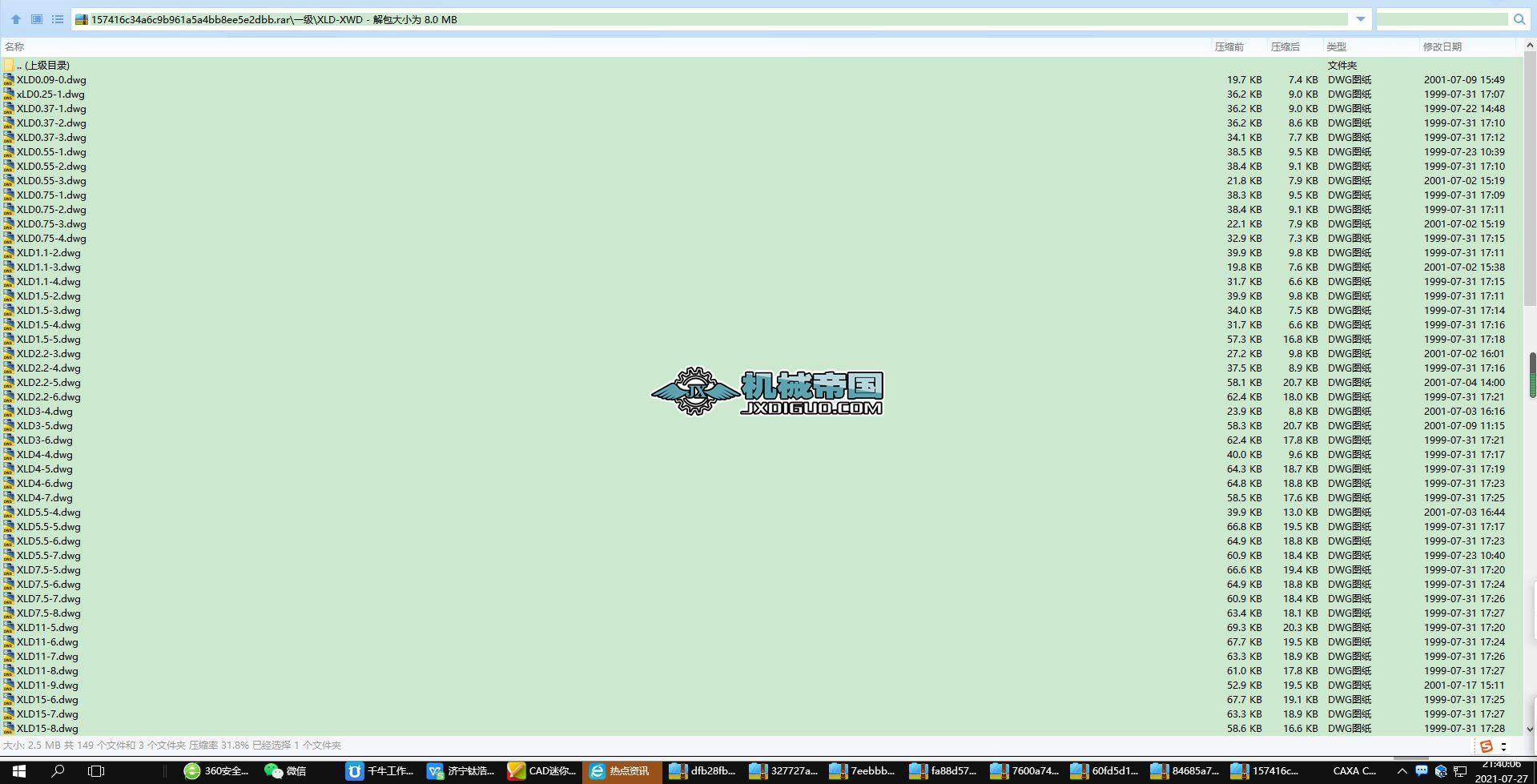Sort files by the 压缩后 column
1537x784 pixels.
coord(1285,46)
